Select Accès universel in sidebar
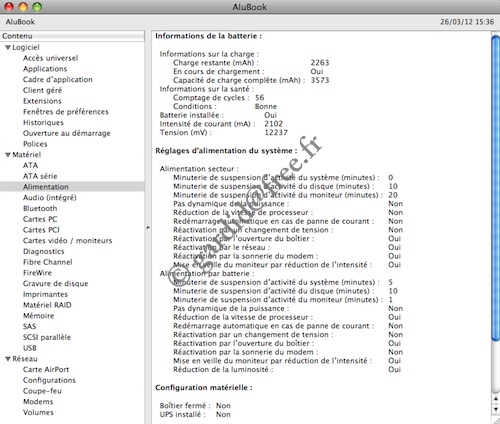The height and width of the screenshot is (424, 500). (x=50, y=58)
